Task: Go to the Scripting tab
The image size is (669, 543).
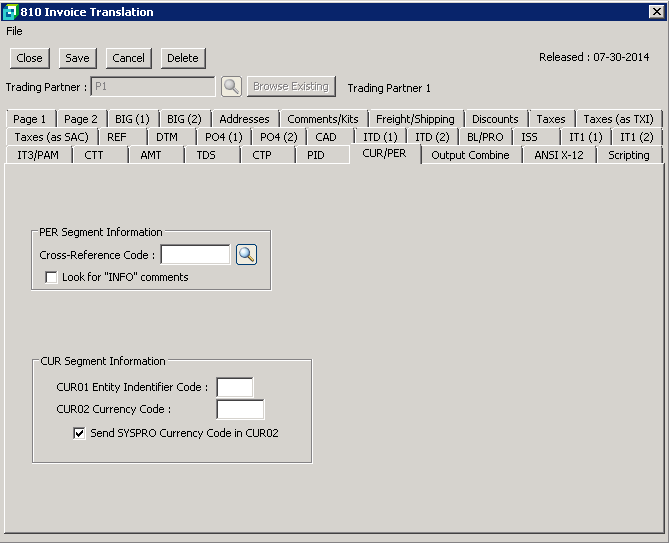Action: click(628, 155)
